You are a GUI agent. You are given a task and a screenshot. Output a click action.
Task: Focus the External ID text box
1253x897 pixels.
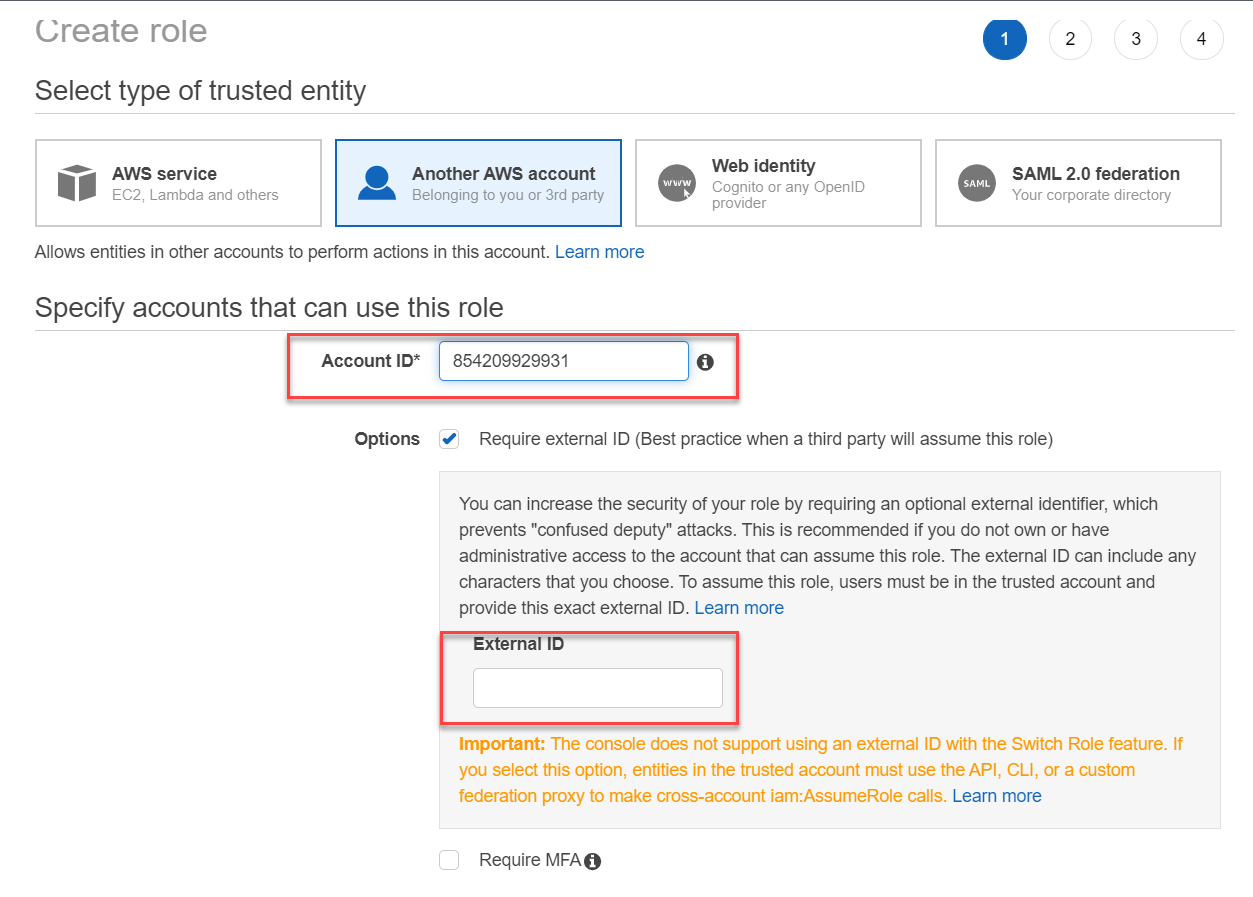click(597, 688)
